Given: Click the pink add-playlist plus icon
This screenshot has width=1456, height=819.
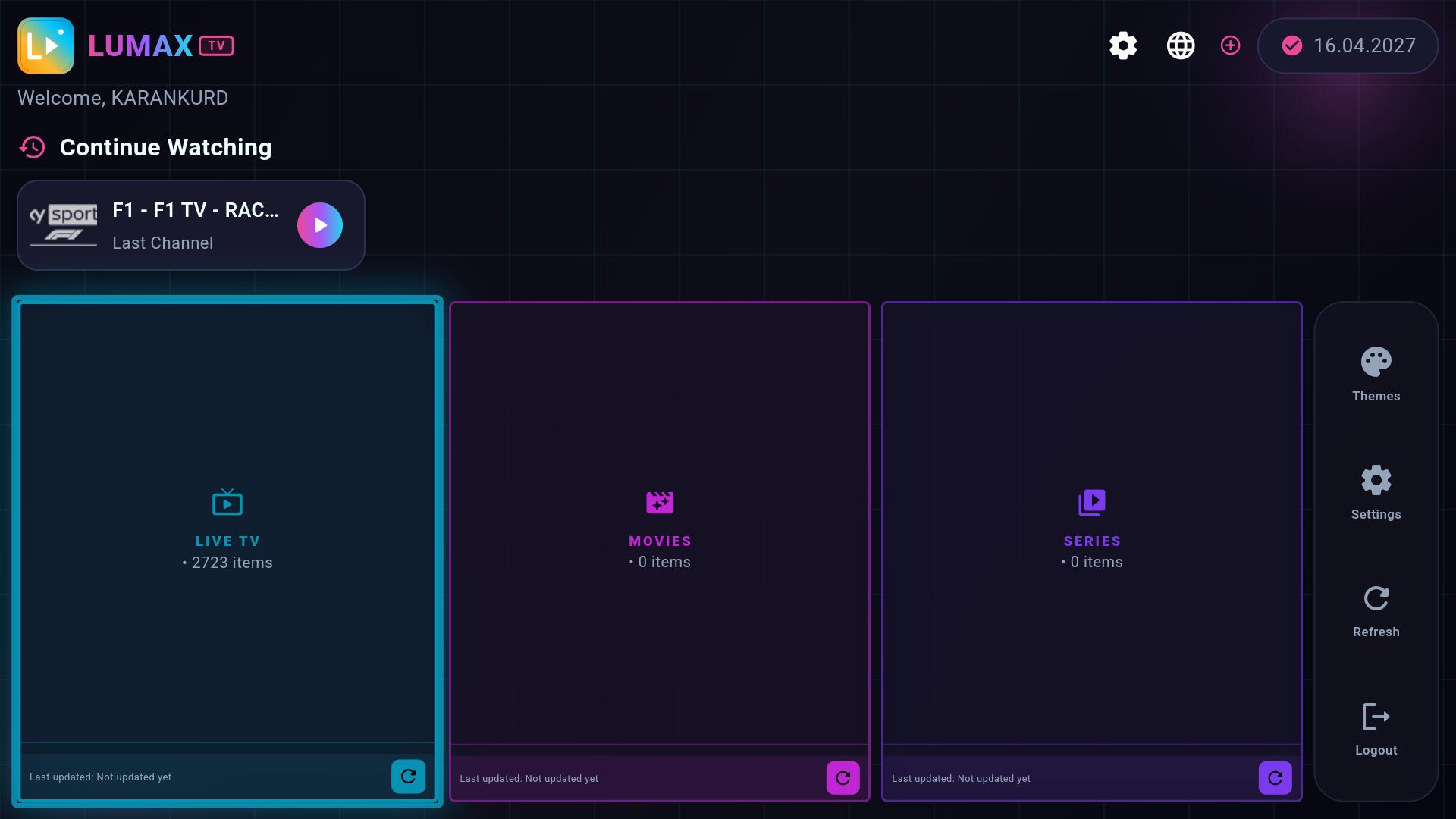Looking at the screenshot, I should click(x=1230, y=45).
